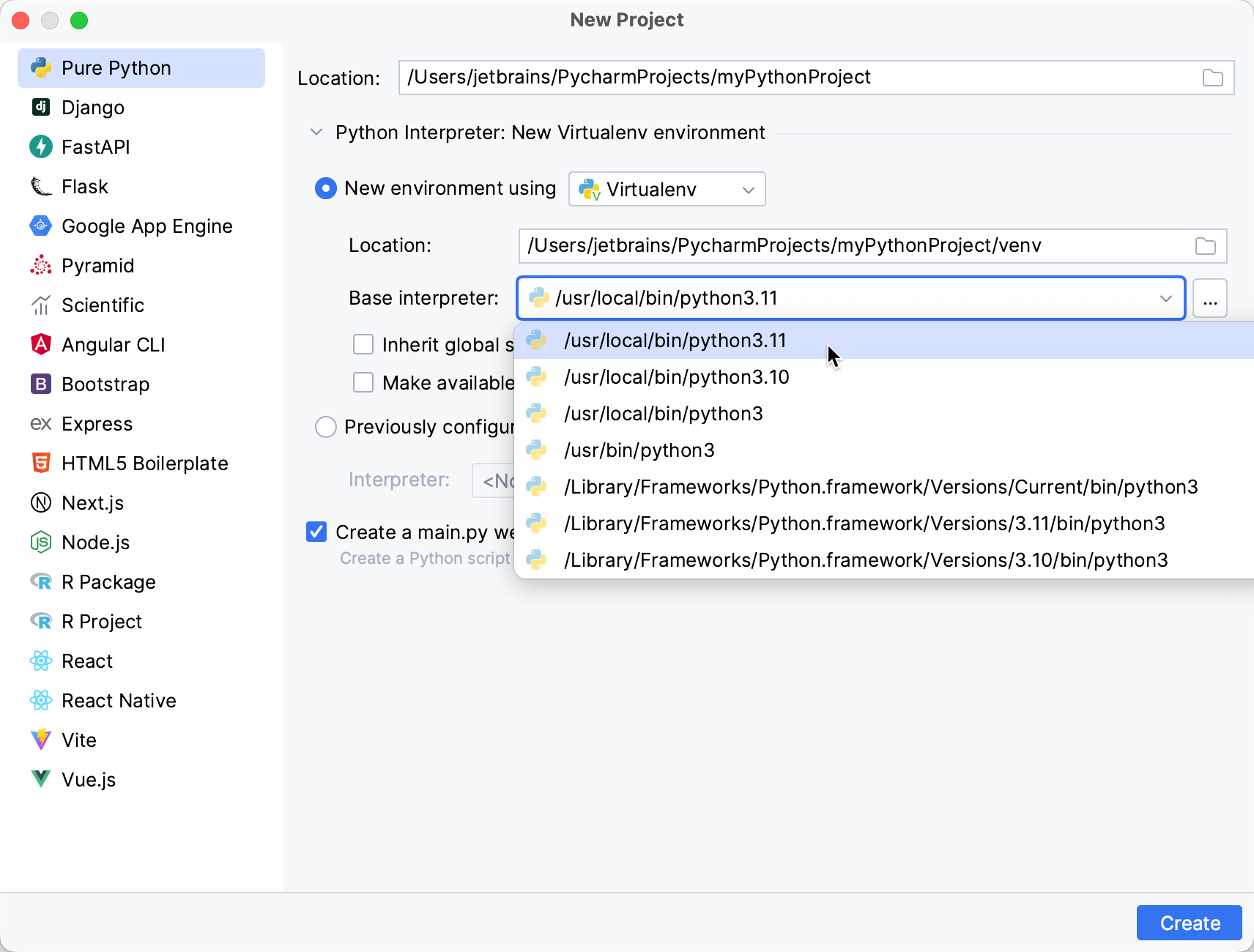1254x952 pixels.
Task: Choose /usr/local/bin/python3 from the list
Action: coord(885,414)
